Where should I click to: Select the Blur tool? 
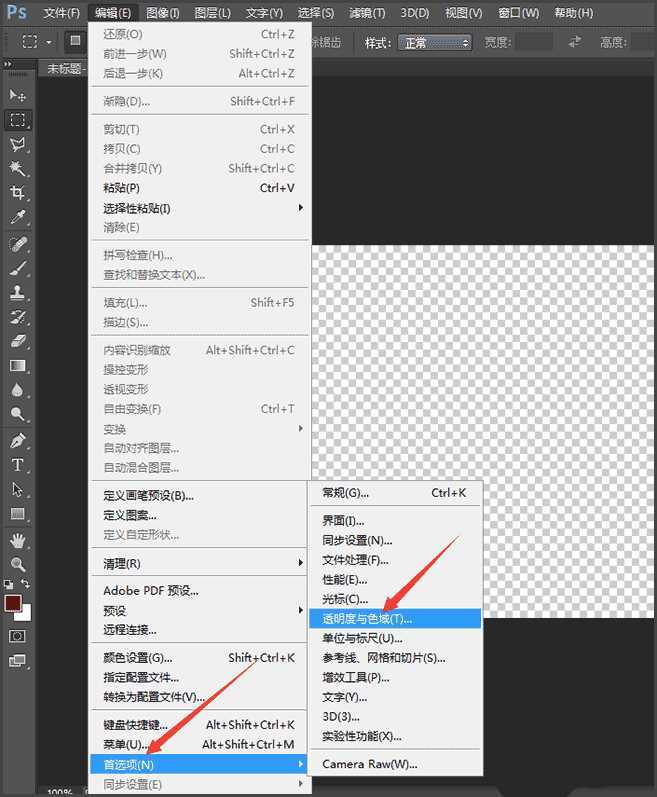click(17, 390)
